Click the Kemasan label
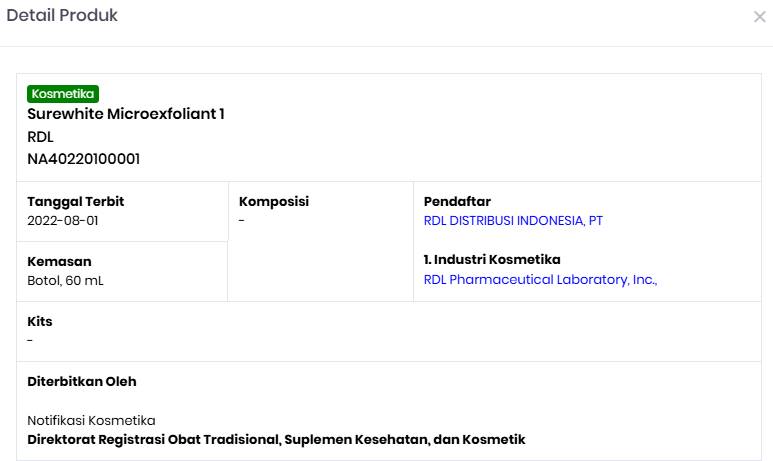 [59, 262]
